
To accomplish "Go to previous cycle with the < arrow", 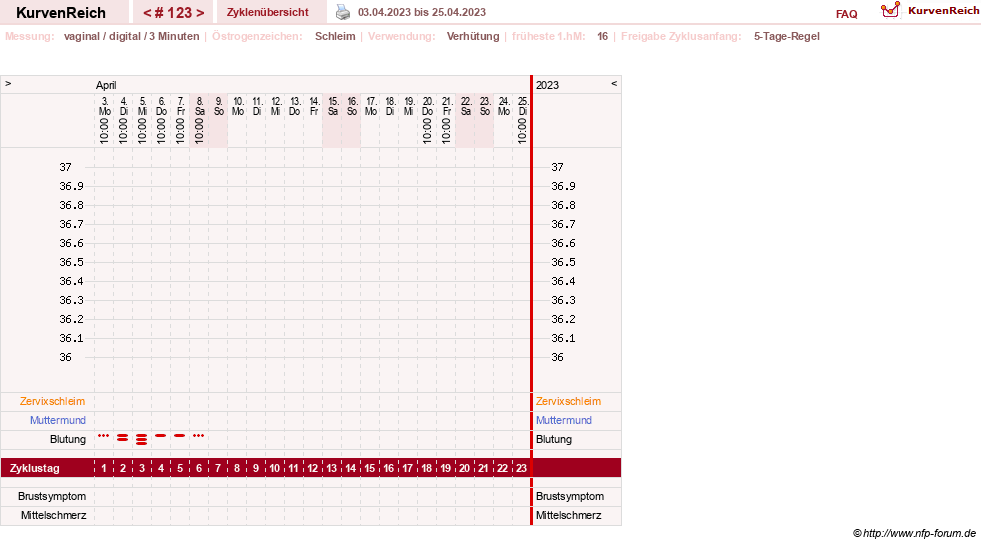I will coord(147,13).
